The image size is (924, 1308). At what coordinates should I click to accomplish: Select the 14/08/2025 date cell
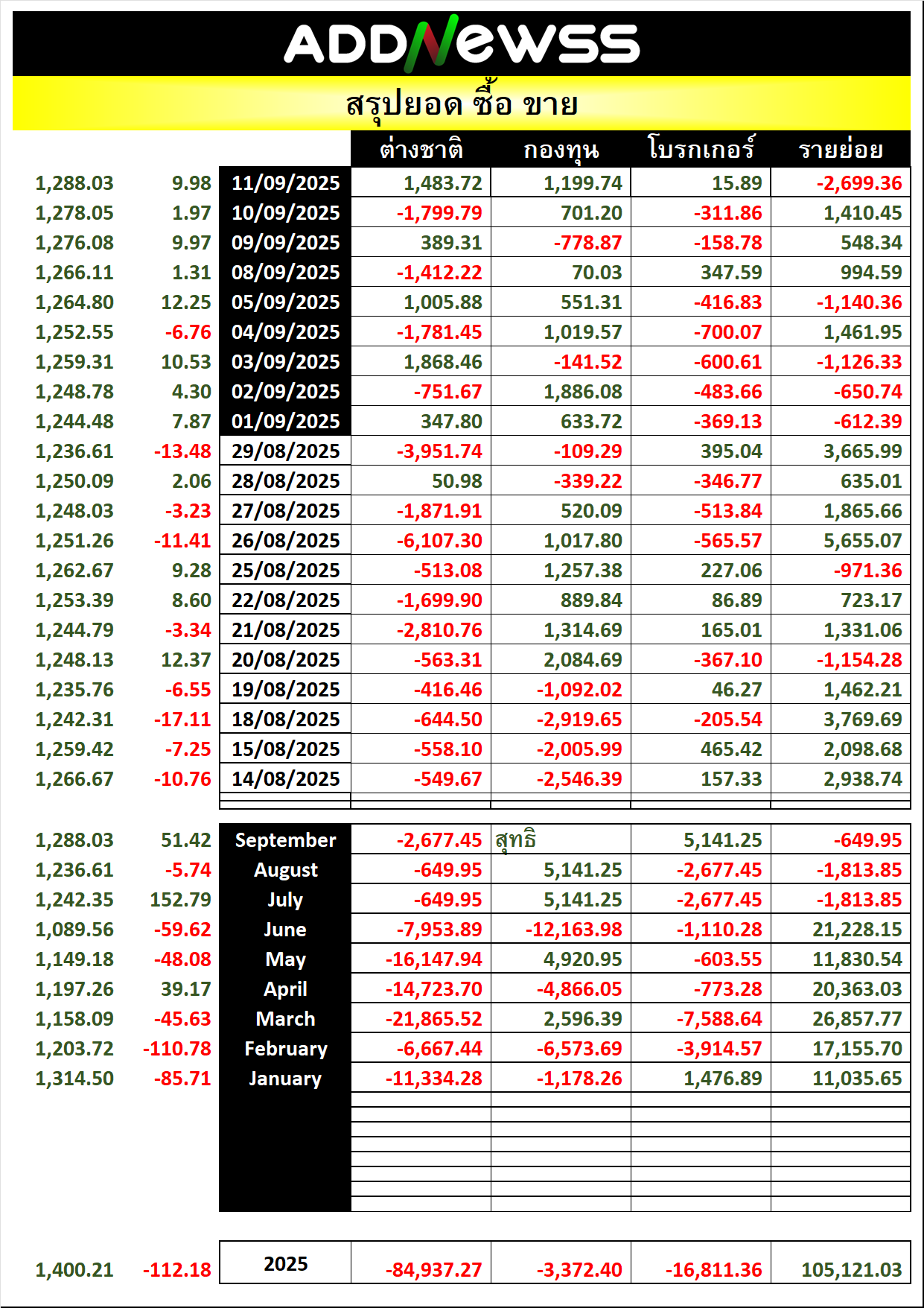[285, 778]
